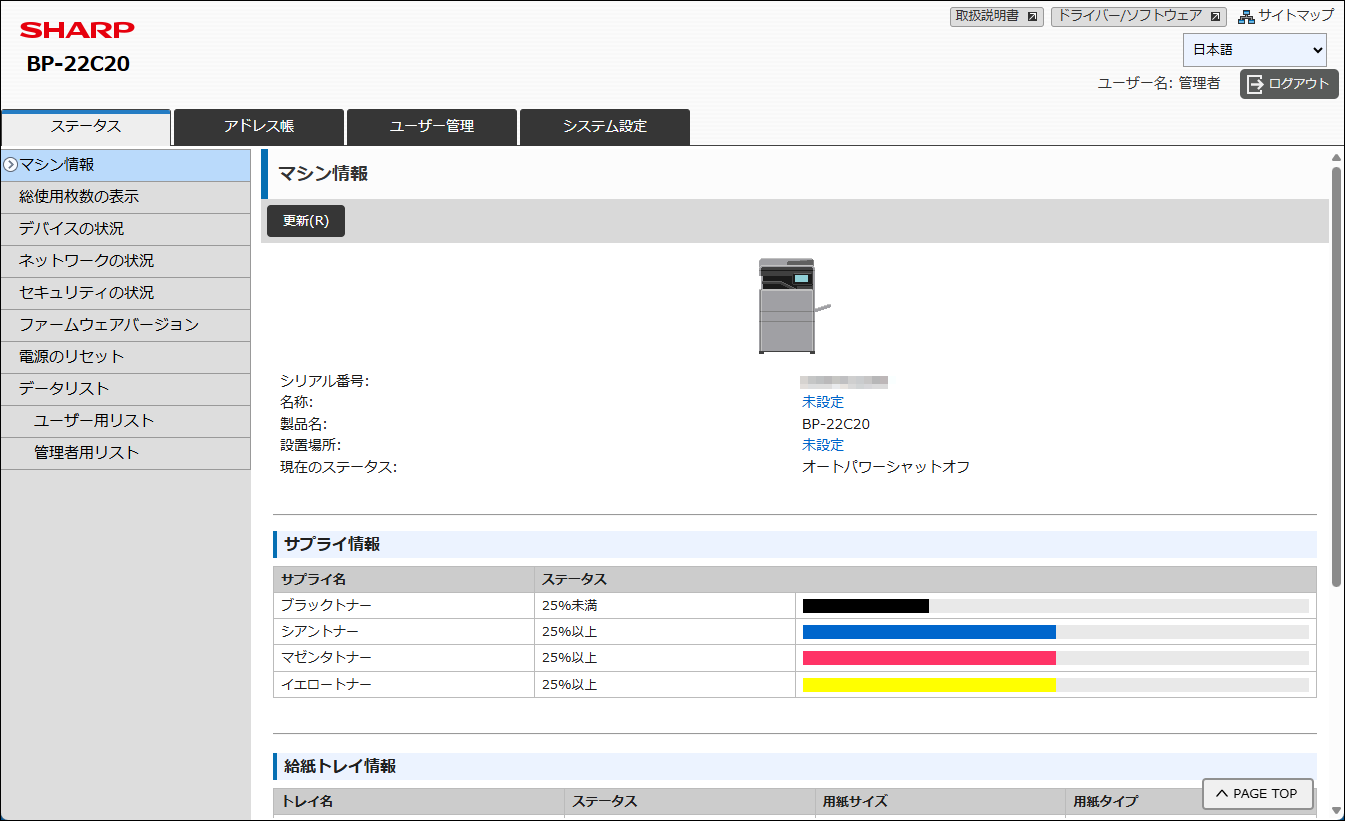This screenshot has height=821, width=1345.
Task: Switch to the ユーザー管理 tab
Action: click(432, 127)
